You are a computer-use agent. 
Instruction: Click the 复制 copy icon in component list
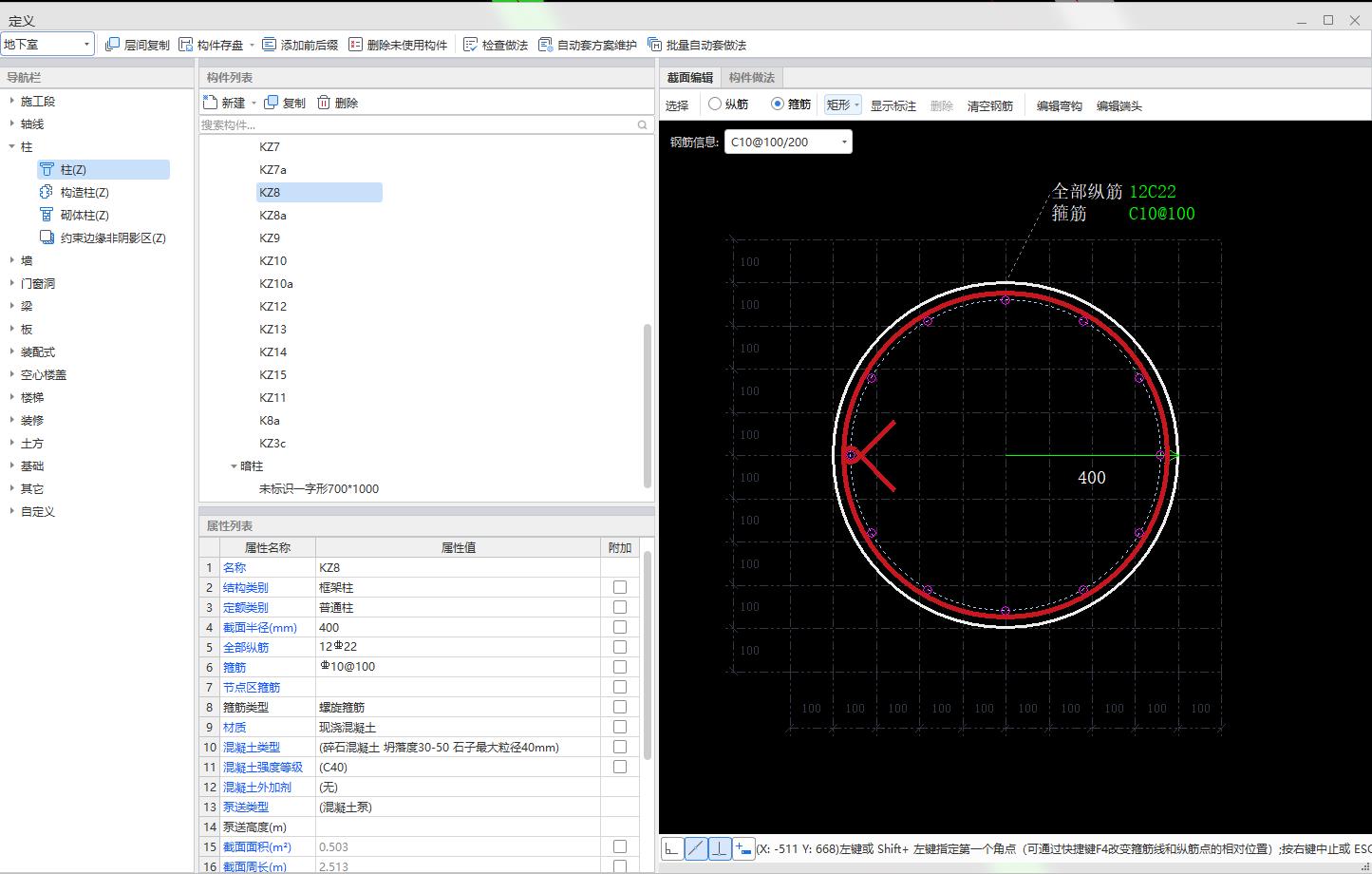[272, 103]
